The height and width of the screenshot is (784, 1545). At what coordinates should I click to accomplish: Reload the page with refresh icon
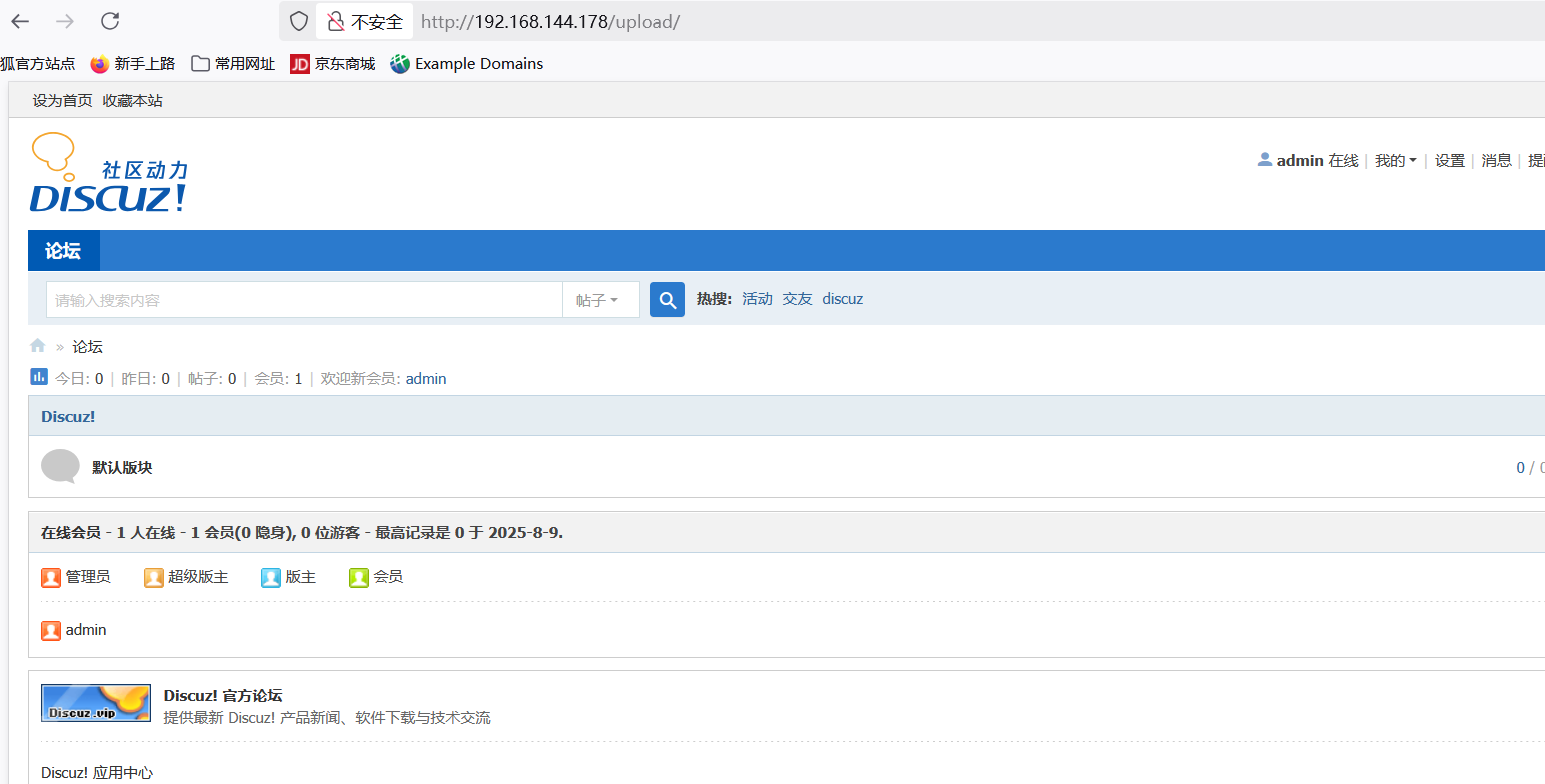coord(111,21)
